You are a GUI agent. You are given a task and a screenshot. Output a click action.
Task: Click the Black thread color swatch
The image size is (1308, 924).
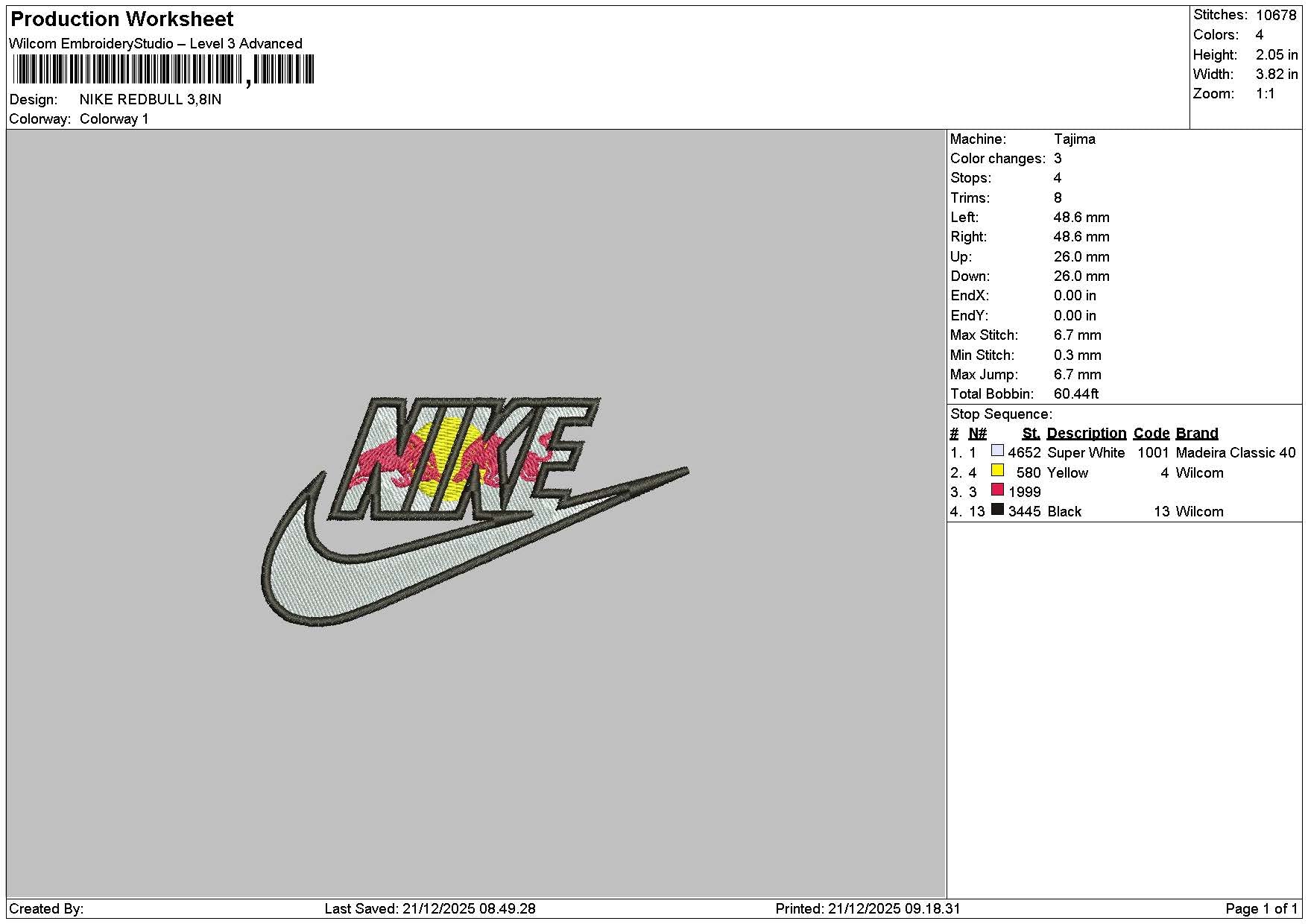click(x=997, y=509)
